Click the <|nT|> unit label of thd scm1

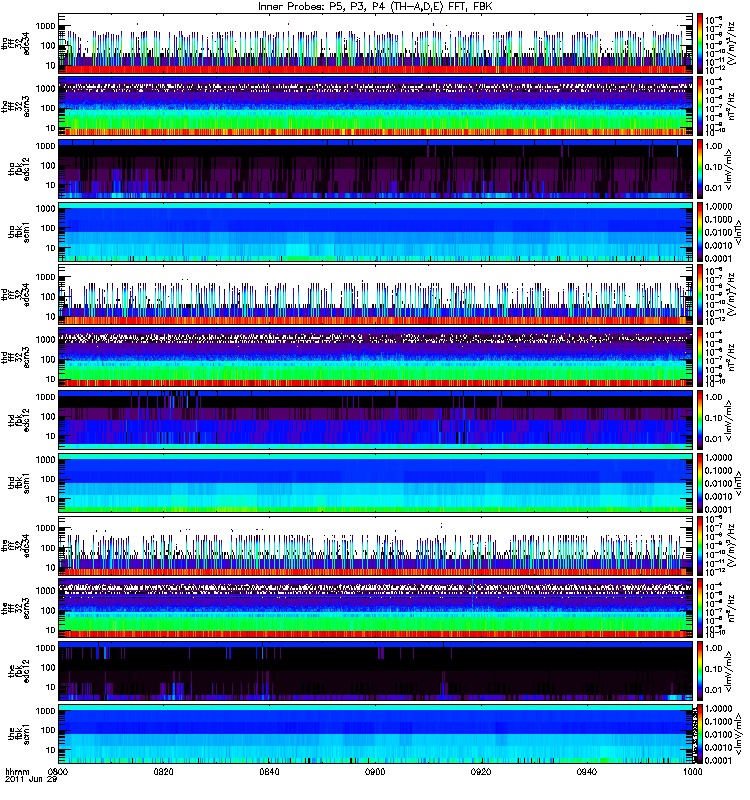[738, 483]
